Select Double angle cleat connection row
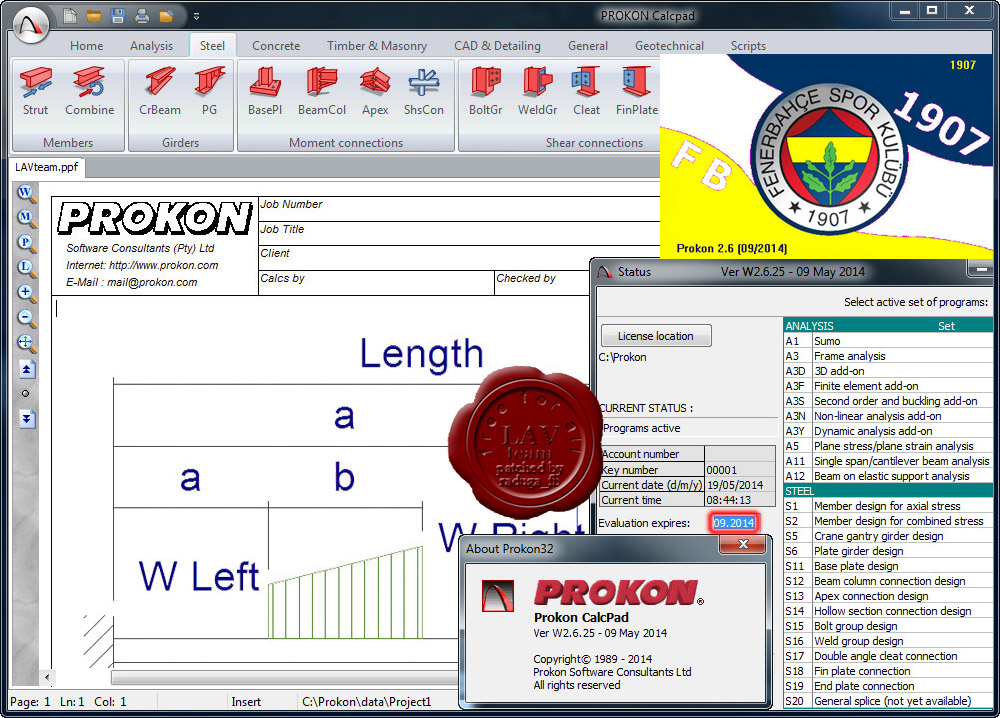Image resolution: width=1000 pixels, height=718 pixels. 888,656
